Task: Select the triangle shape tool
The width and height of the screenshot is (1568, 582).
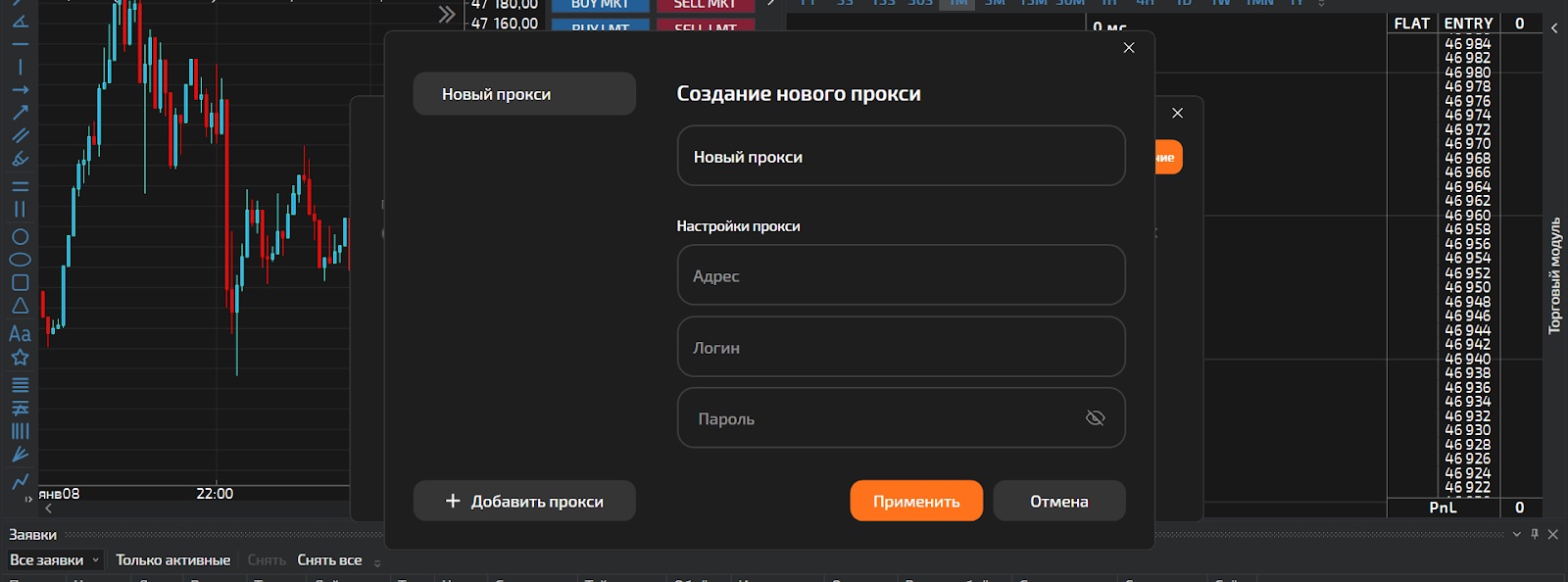Action: pyautogui.click(x=20, y=306)
